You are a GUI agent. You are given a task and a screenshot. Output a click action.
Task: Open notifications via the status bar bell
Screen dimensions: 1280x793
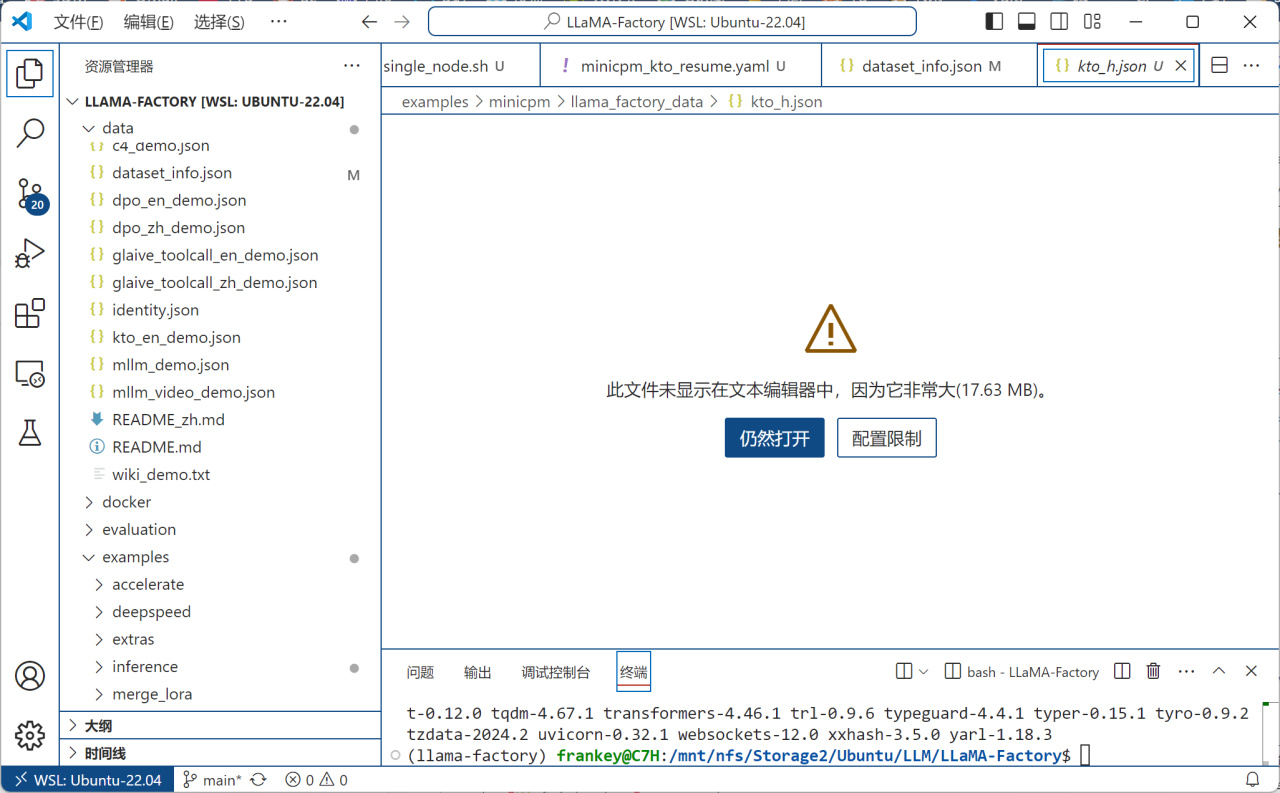[x=1252, y=780]
